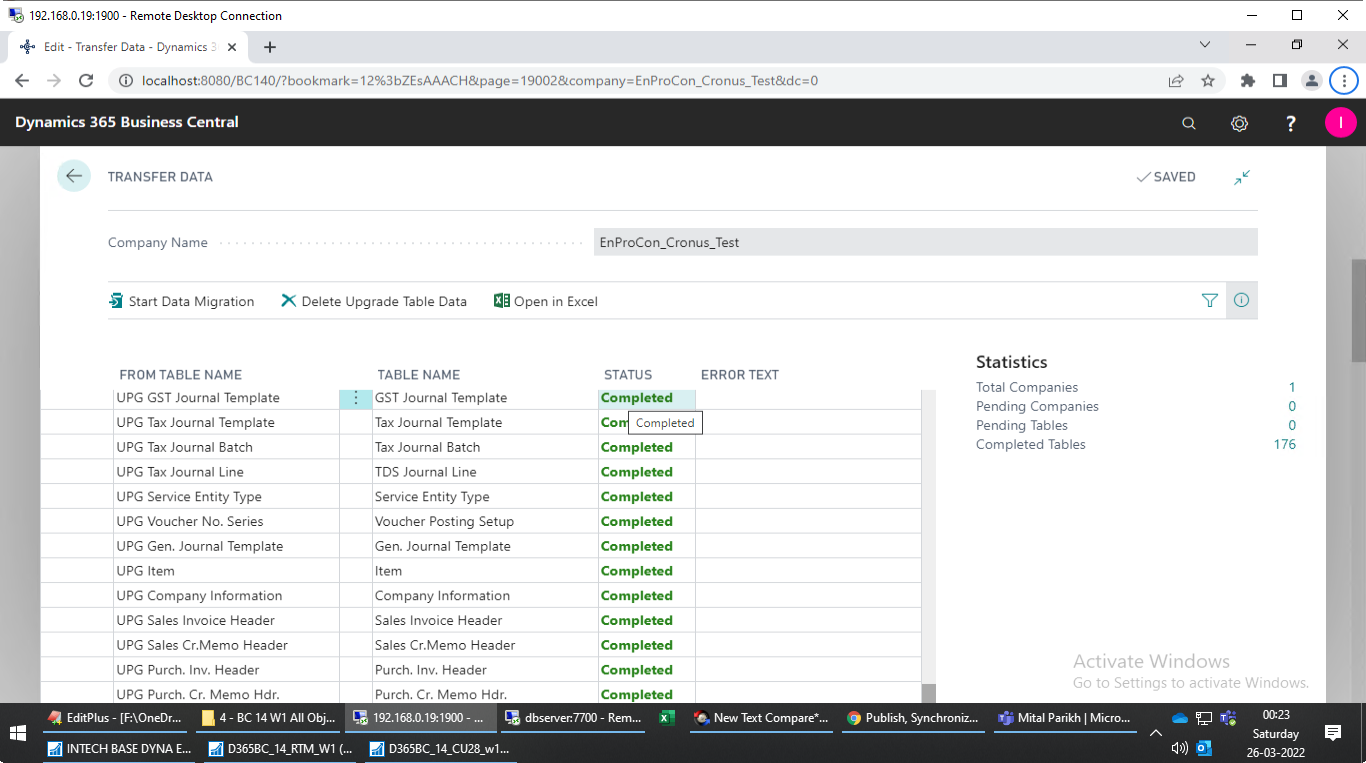Open the Excel taskbar icon
This screenshot has height=763, width=1366.
tap(667, 717)
